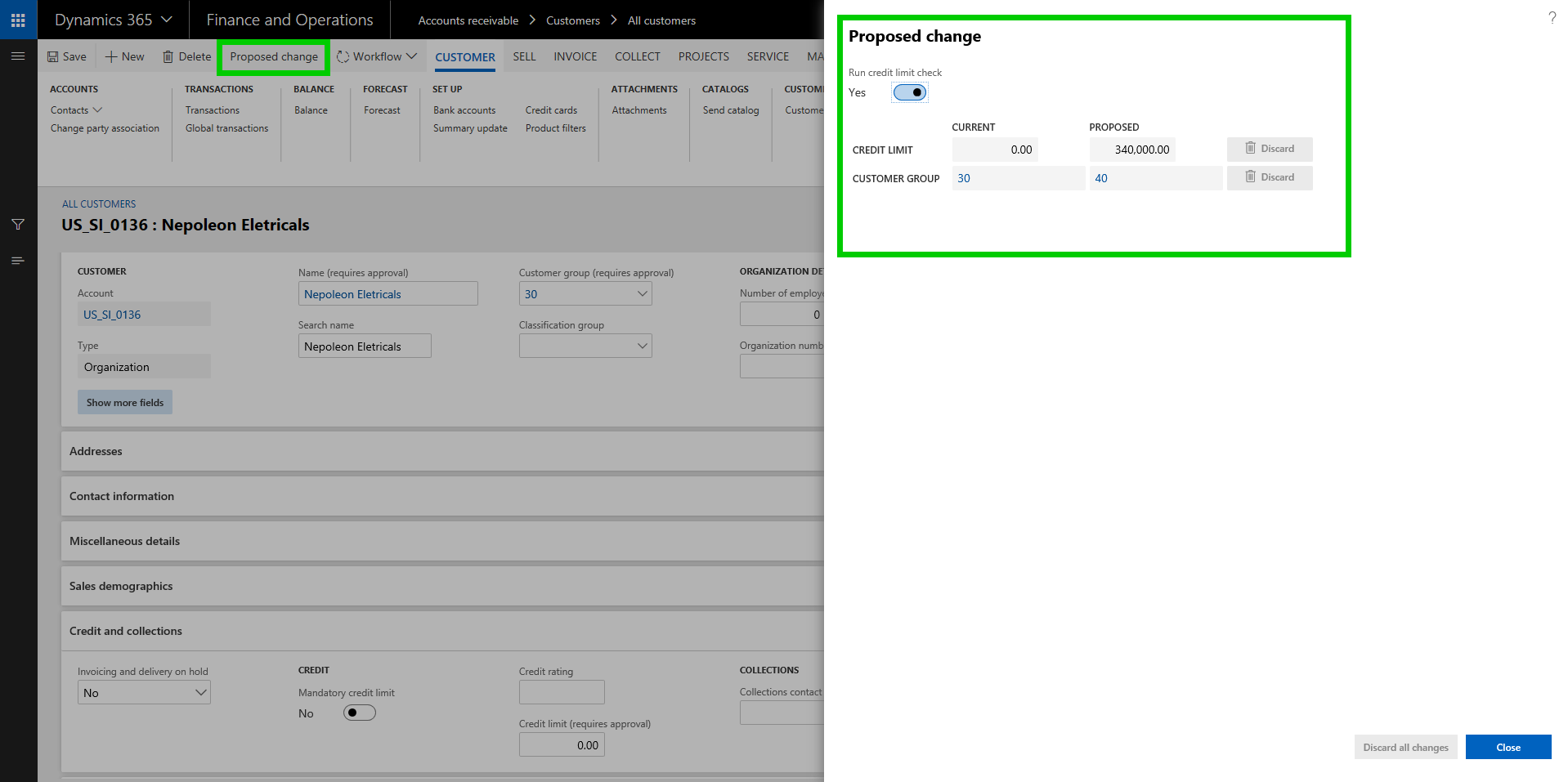Toggle the Run credit limit check switch

click(909, 92)
